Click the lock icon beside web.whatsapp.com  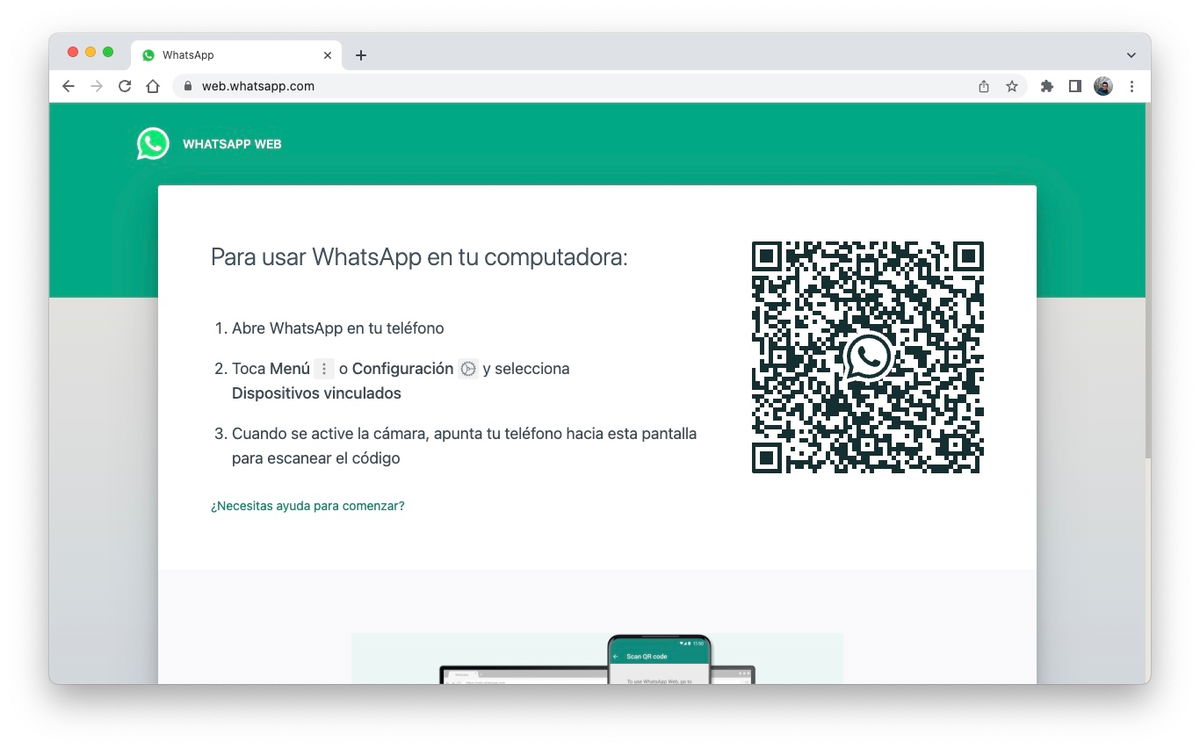click(186, 86)
